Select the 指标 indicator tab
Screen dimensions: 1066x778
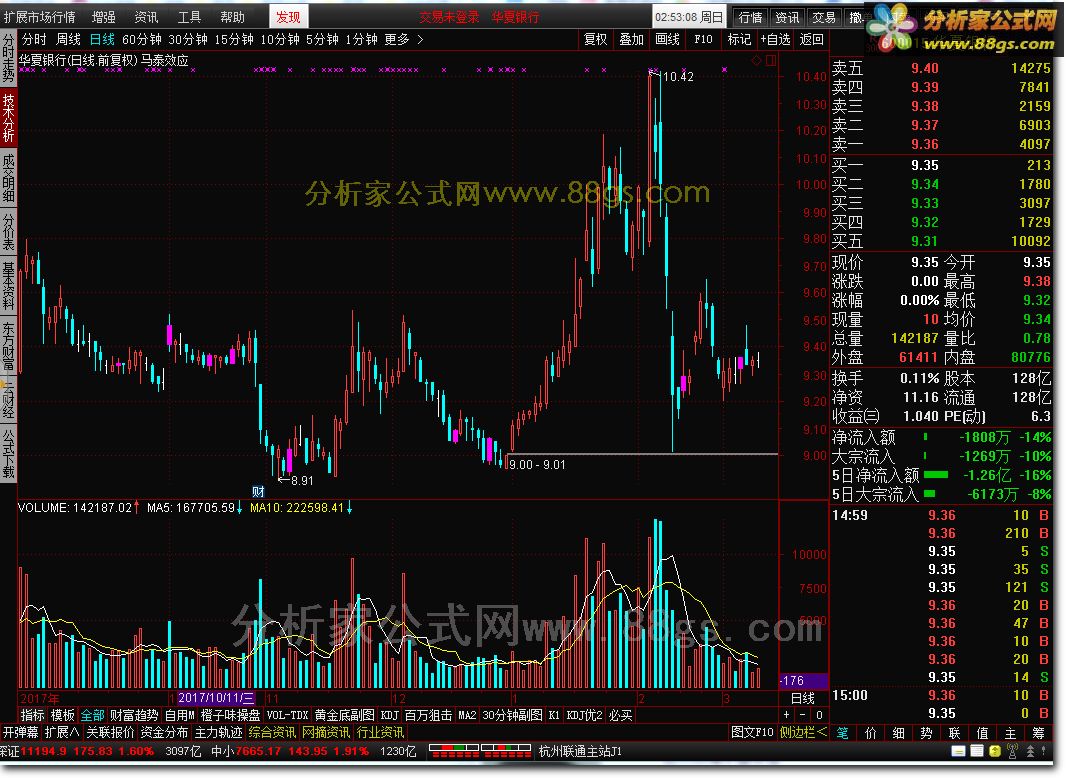point(33,715)
